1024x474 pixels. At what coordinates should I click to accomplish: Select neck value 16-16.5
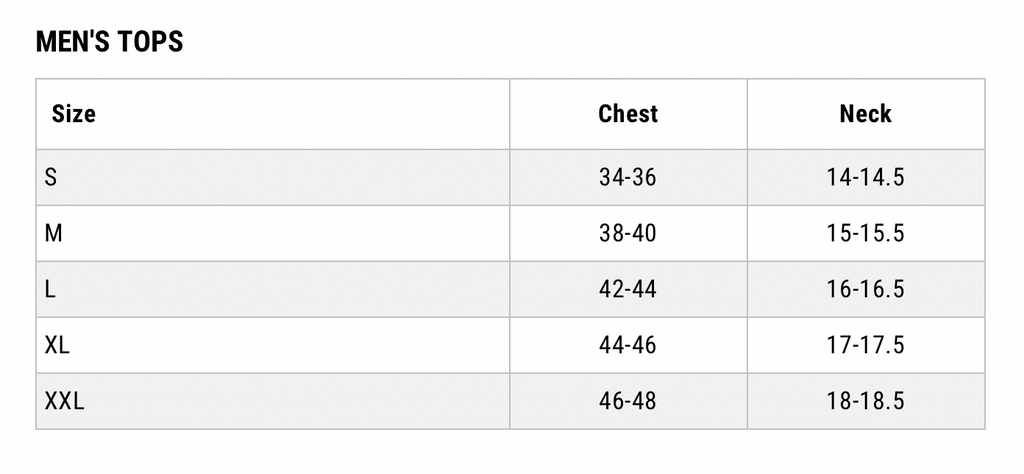(x=866, y=289)
